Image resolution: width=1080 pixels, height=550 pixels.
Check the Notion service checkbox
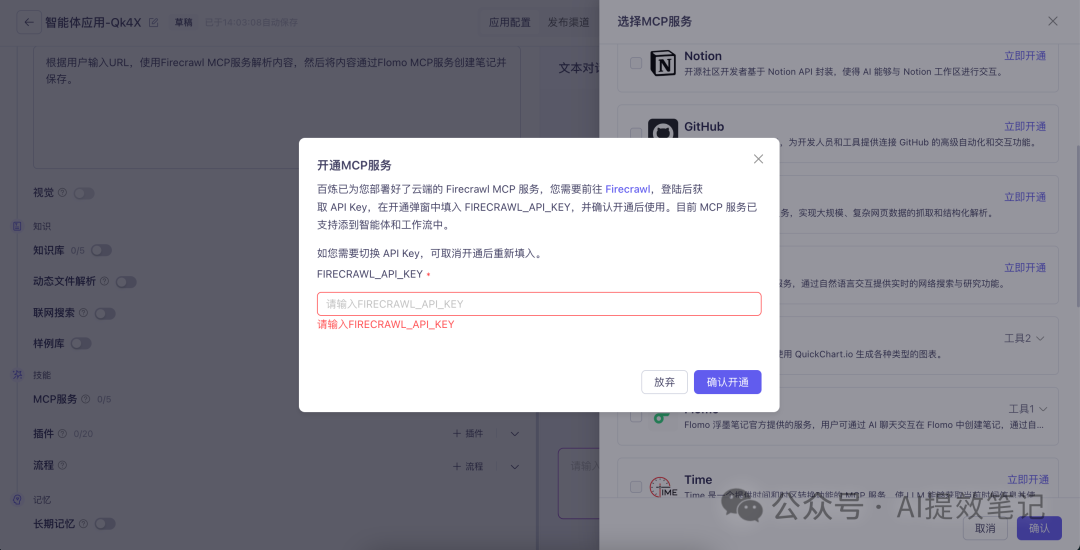click(x=636, y=63)
